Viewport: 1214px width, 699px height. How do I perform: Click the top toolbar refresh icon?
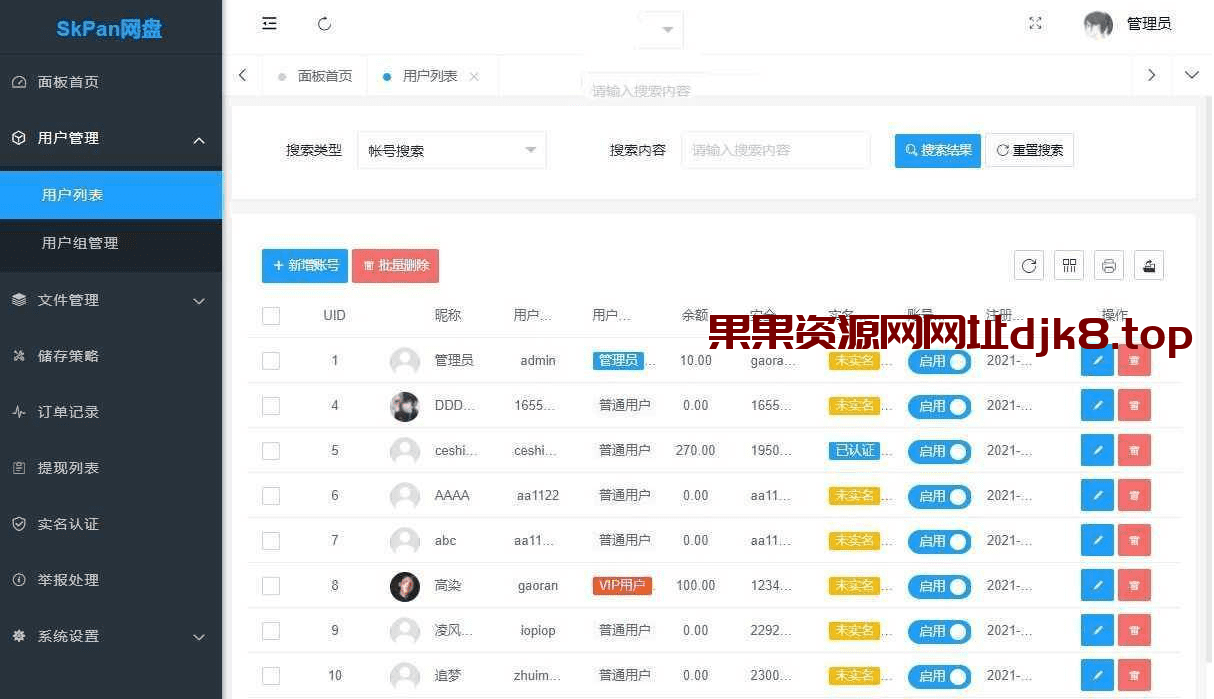pyautogui.click(x=324, y=23)
